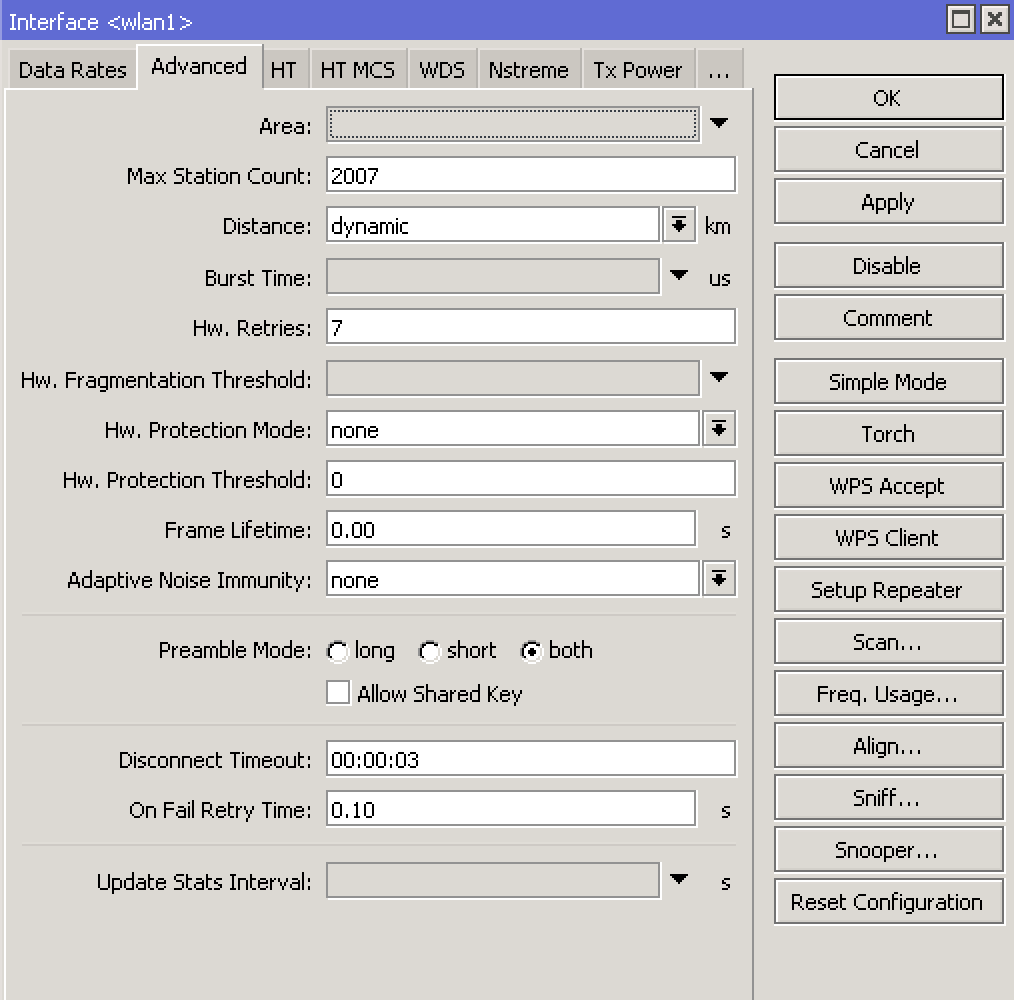The image size is (1014, 1000).
Task: Expand the Area field arrow
Action: pyautogui.click(x=718, y=122)
